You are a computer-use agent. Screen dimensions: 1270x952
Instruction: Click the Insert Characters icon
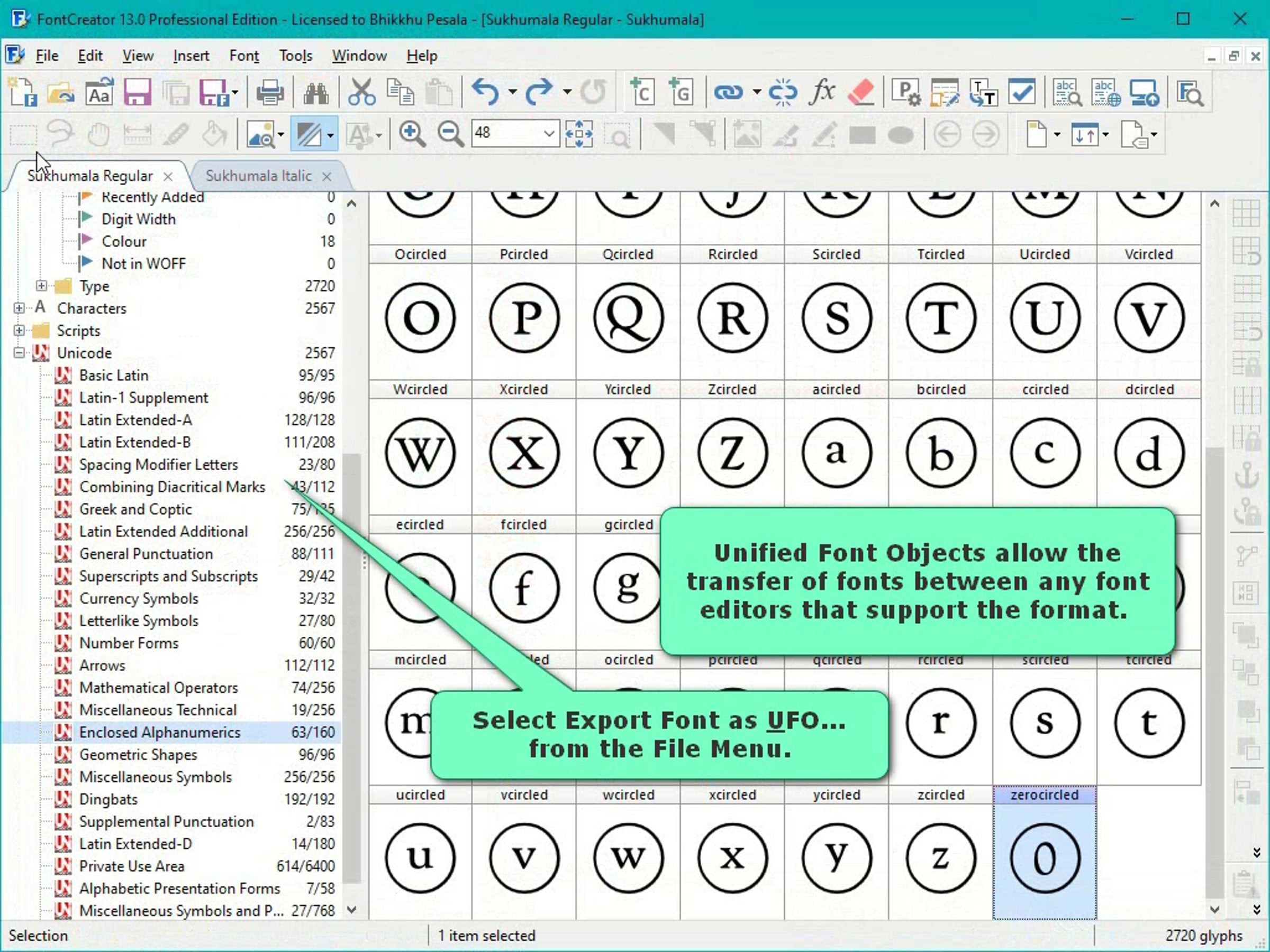pyautogui.click(x=642, y=92)
